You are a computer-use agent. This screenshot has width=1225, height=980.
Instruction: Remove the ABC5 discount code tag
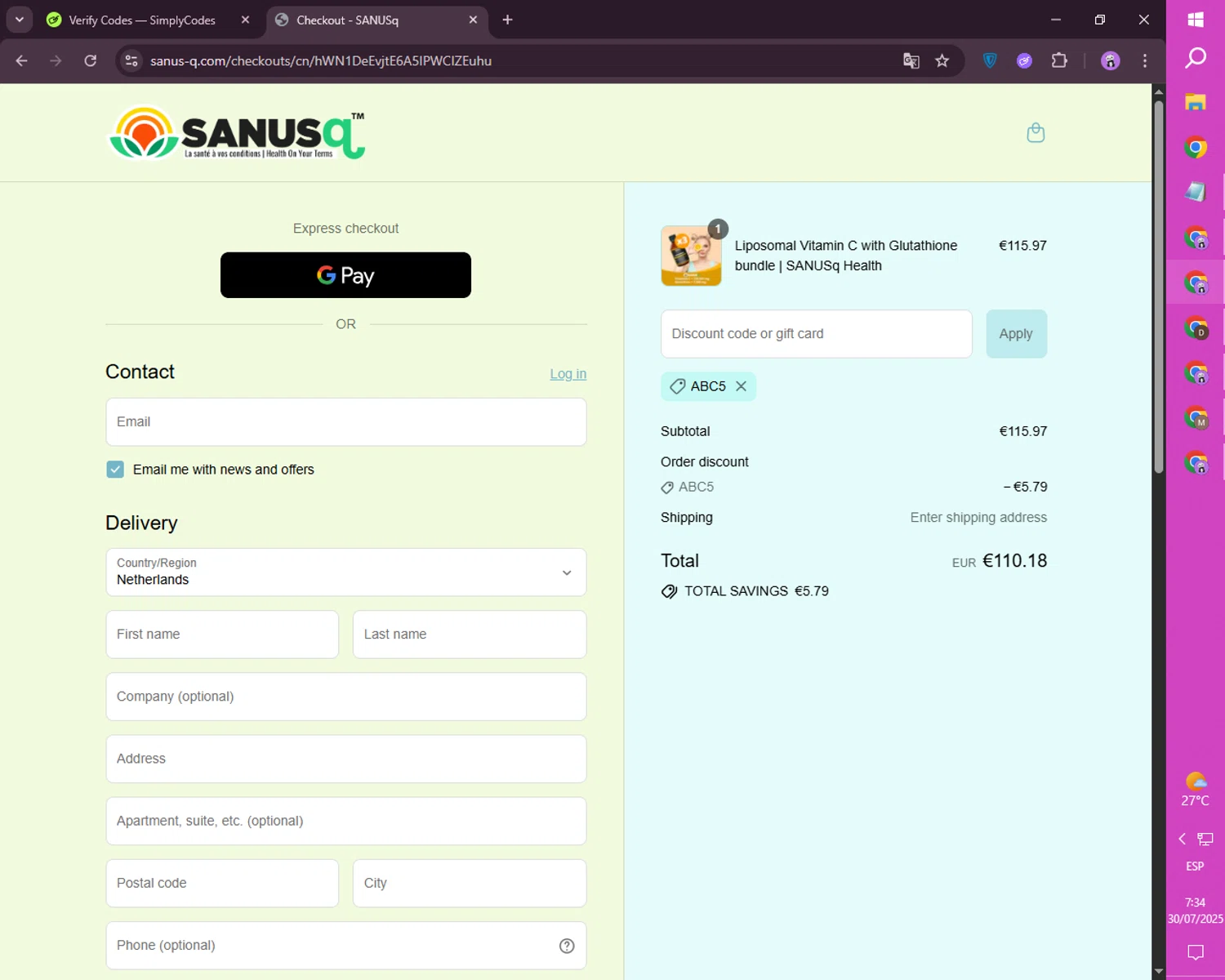coord(741,386)
